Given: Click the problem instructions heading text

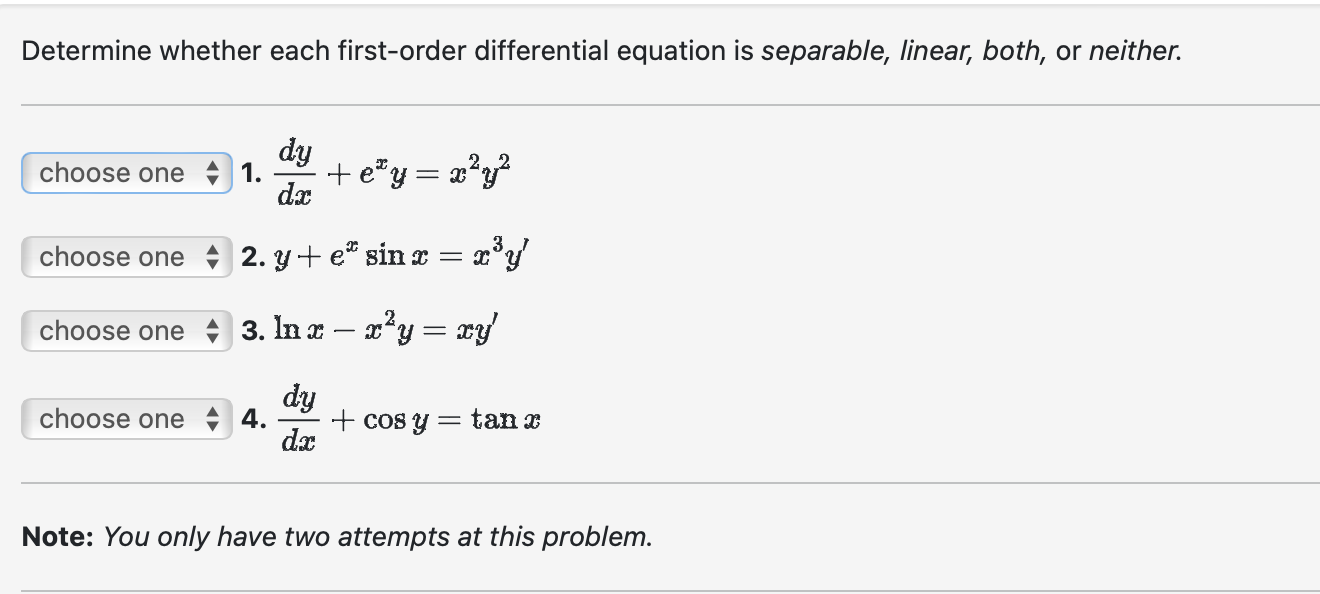Looking at the screenshot, I should (x=600, y=50).
